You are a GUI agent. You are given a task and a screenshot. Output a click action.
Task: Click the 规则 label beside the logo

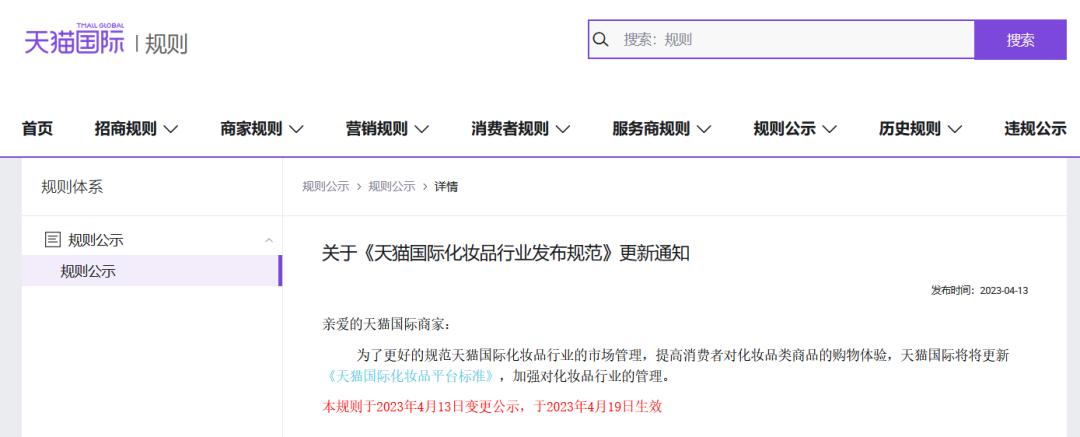[166, 43]
